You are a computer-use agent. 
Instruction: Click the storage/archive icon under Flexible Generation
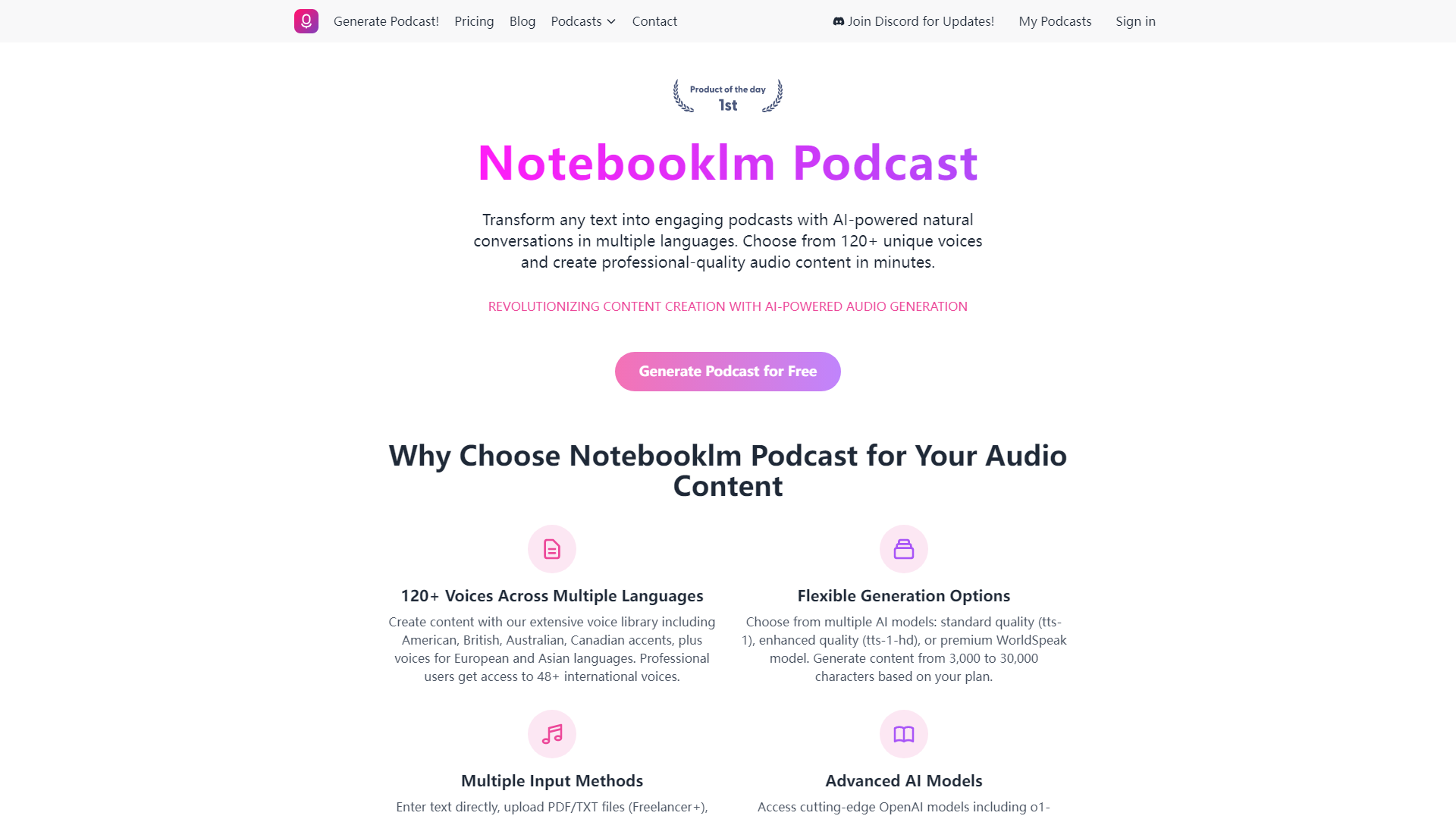click(x=903, y=548)
